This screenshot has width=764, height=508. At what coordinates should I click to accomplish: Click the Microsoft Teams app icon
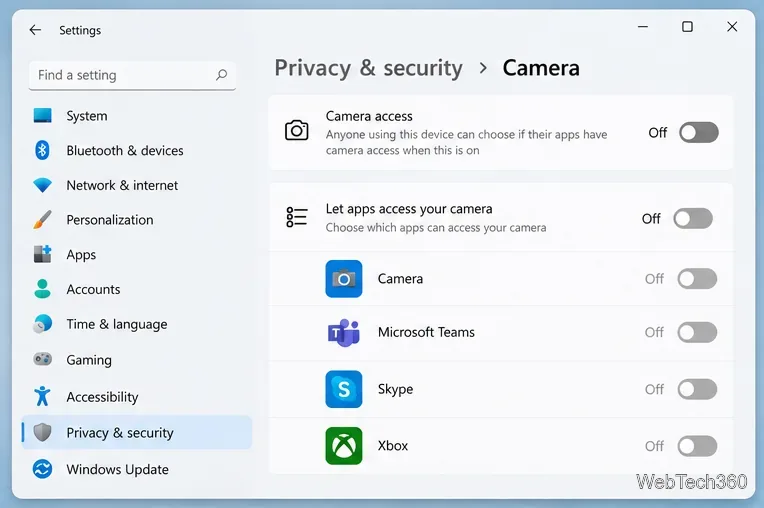click(344, 333)
